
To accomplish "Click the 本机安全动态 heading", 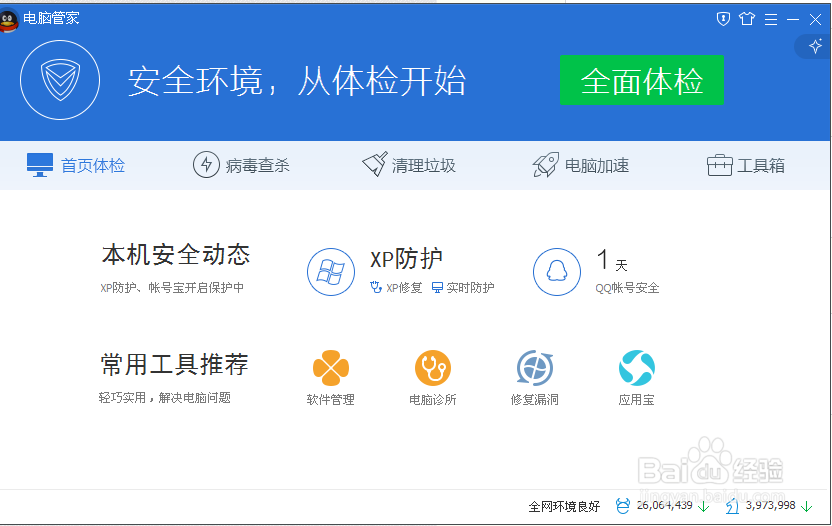I will (x=176, y=254).
